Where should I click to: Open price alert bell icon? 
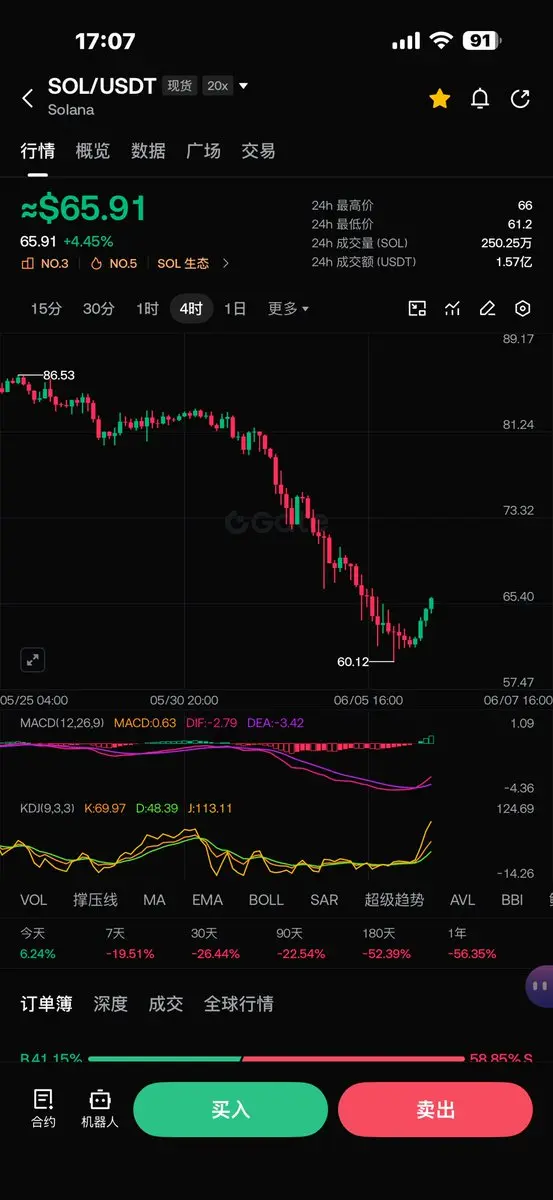click(x=480, y=98)
